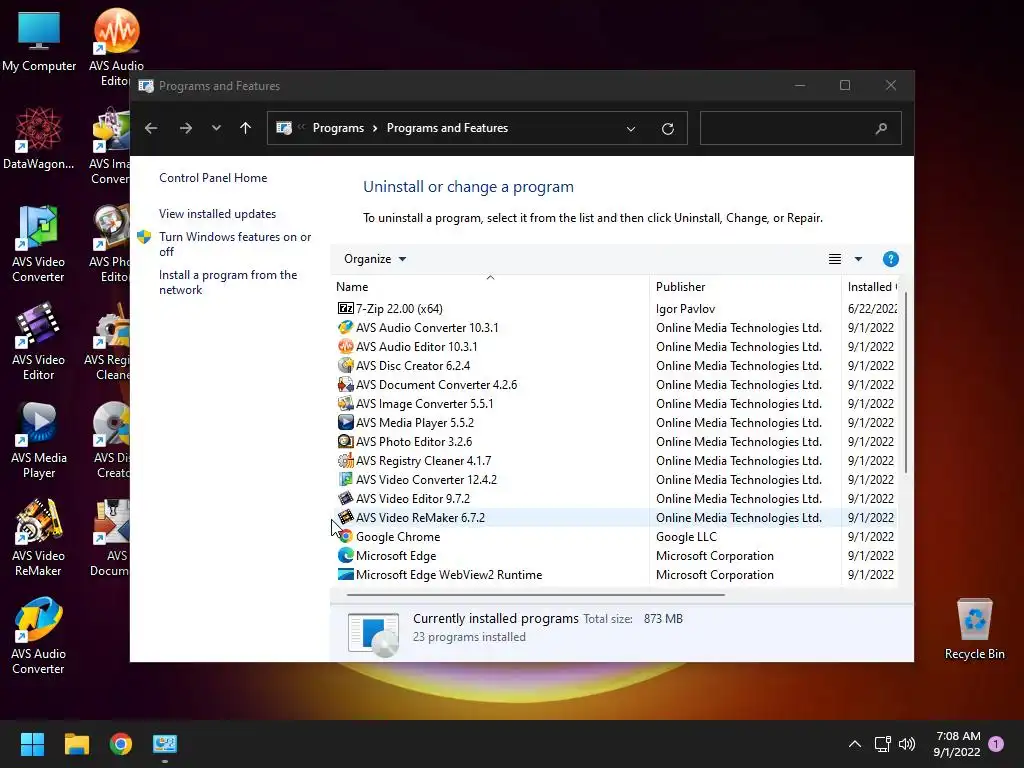
Task: Open File Explorer from taskbar
Action: (x=76, y=744)
